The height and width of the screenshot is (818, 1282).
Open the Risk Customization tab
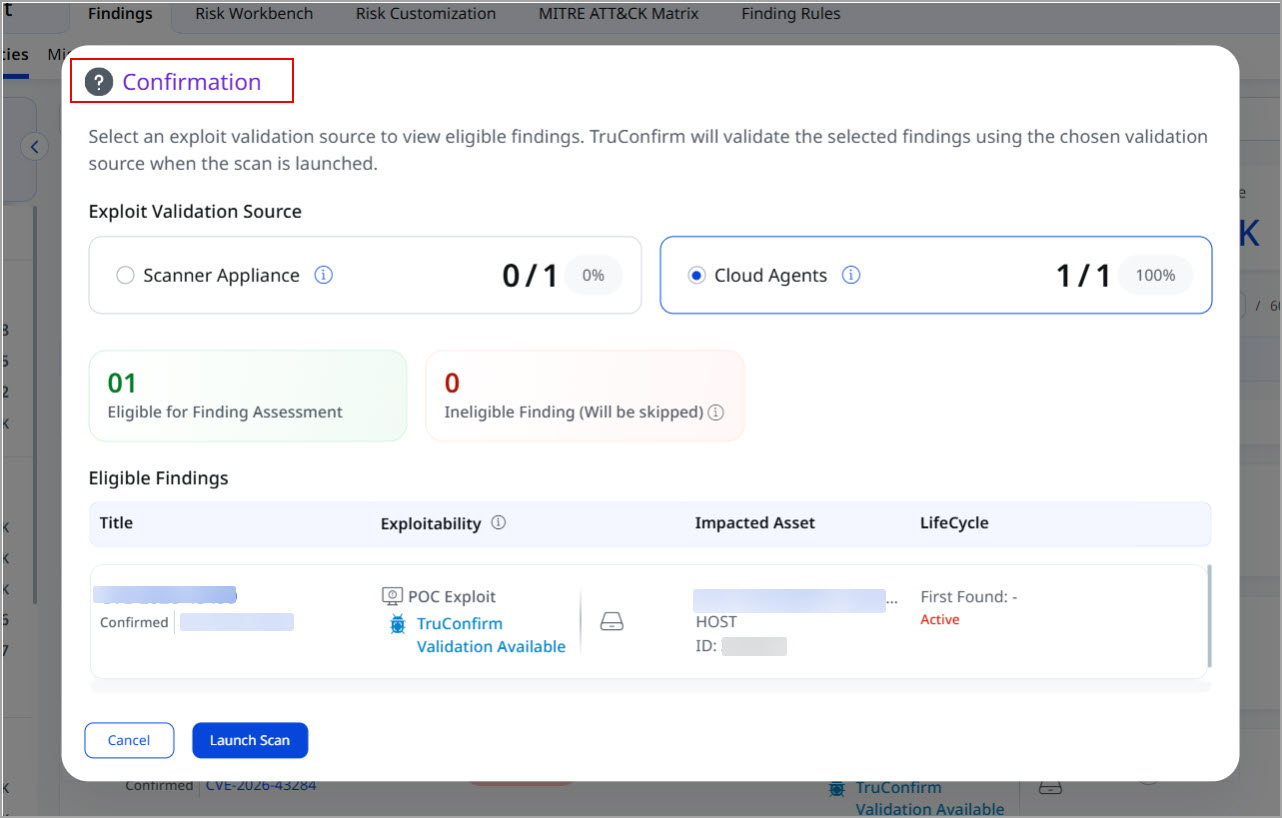point(426,14)
